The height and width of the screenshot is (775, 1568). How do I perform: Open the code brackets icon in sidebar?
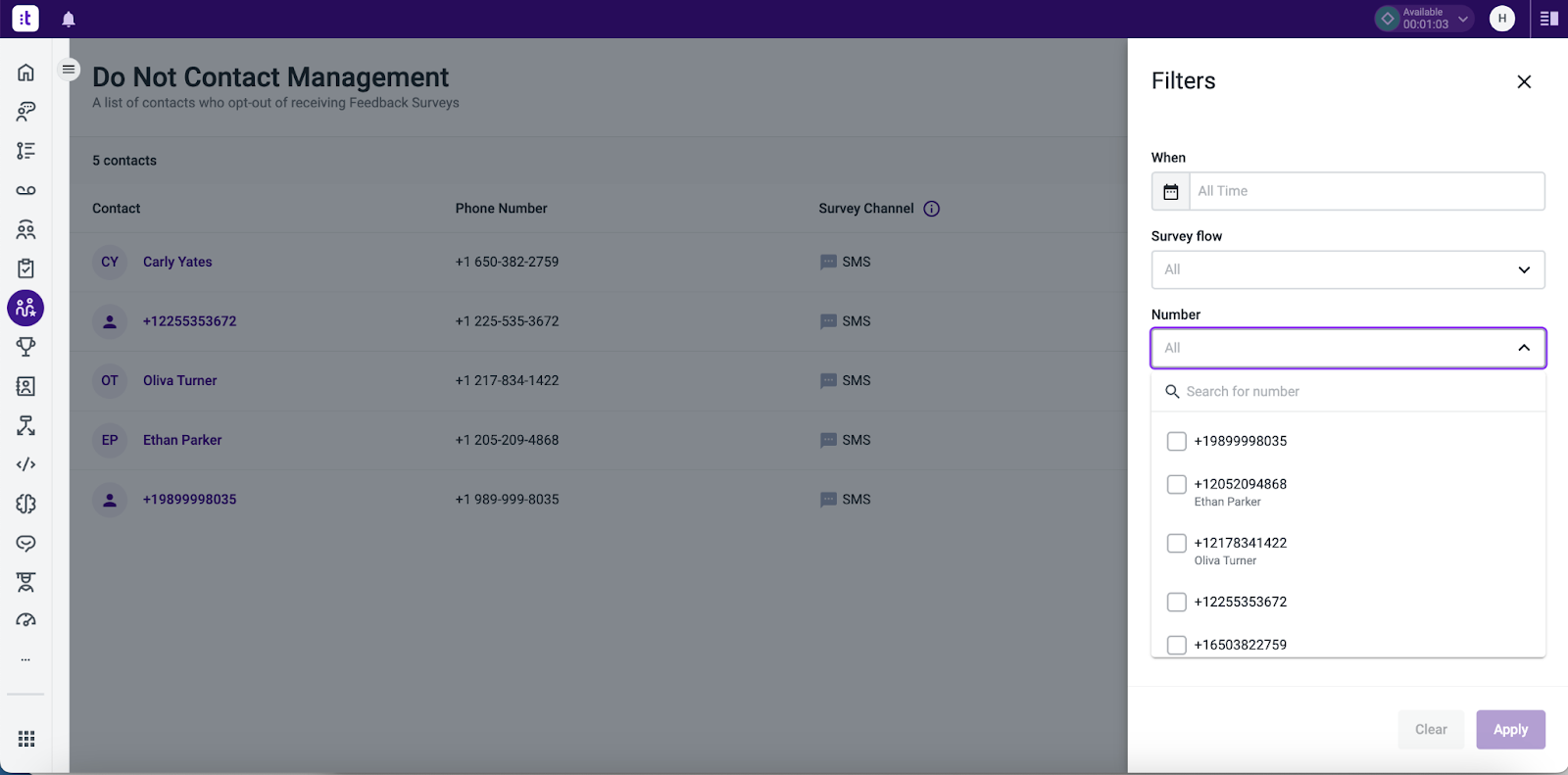pos(25,464)
